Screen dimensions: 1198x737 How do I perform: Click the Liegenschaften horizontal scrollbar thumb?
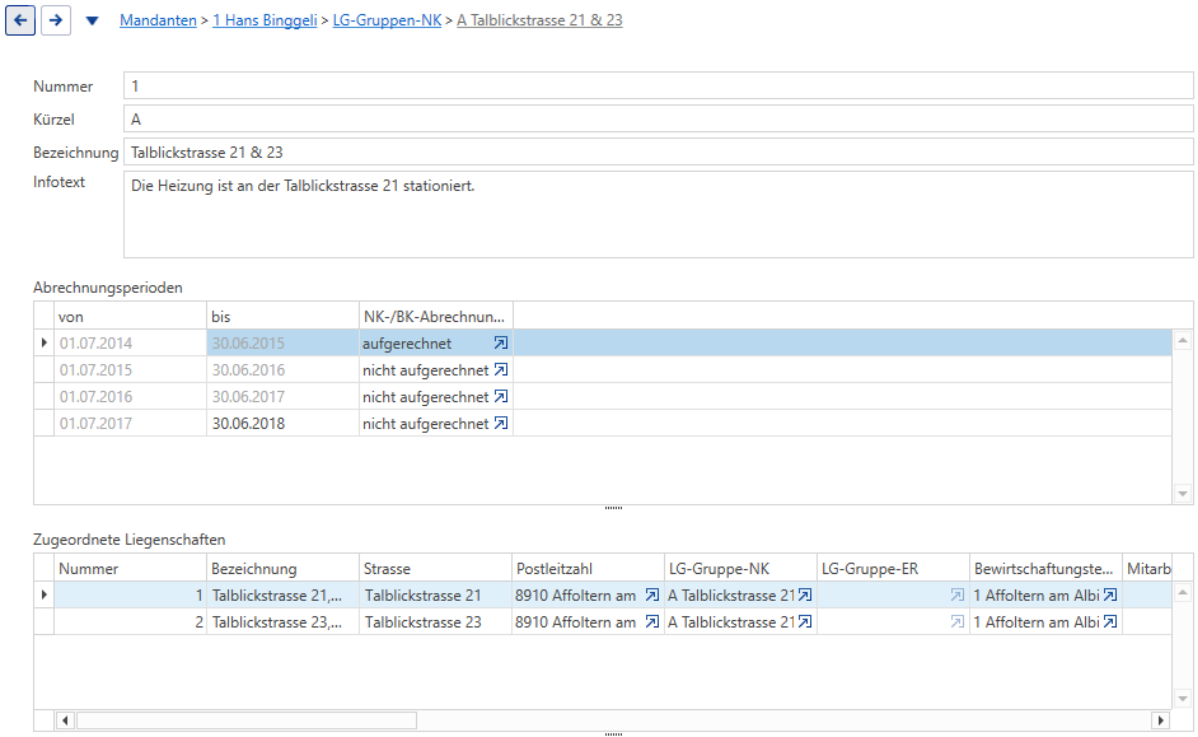247,720
